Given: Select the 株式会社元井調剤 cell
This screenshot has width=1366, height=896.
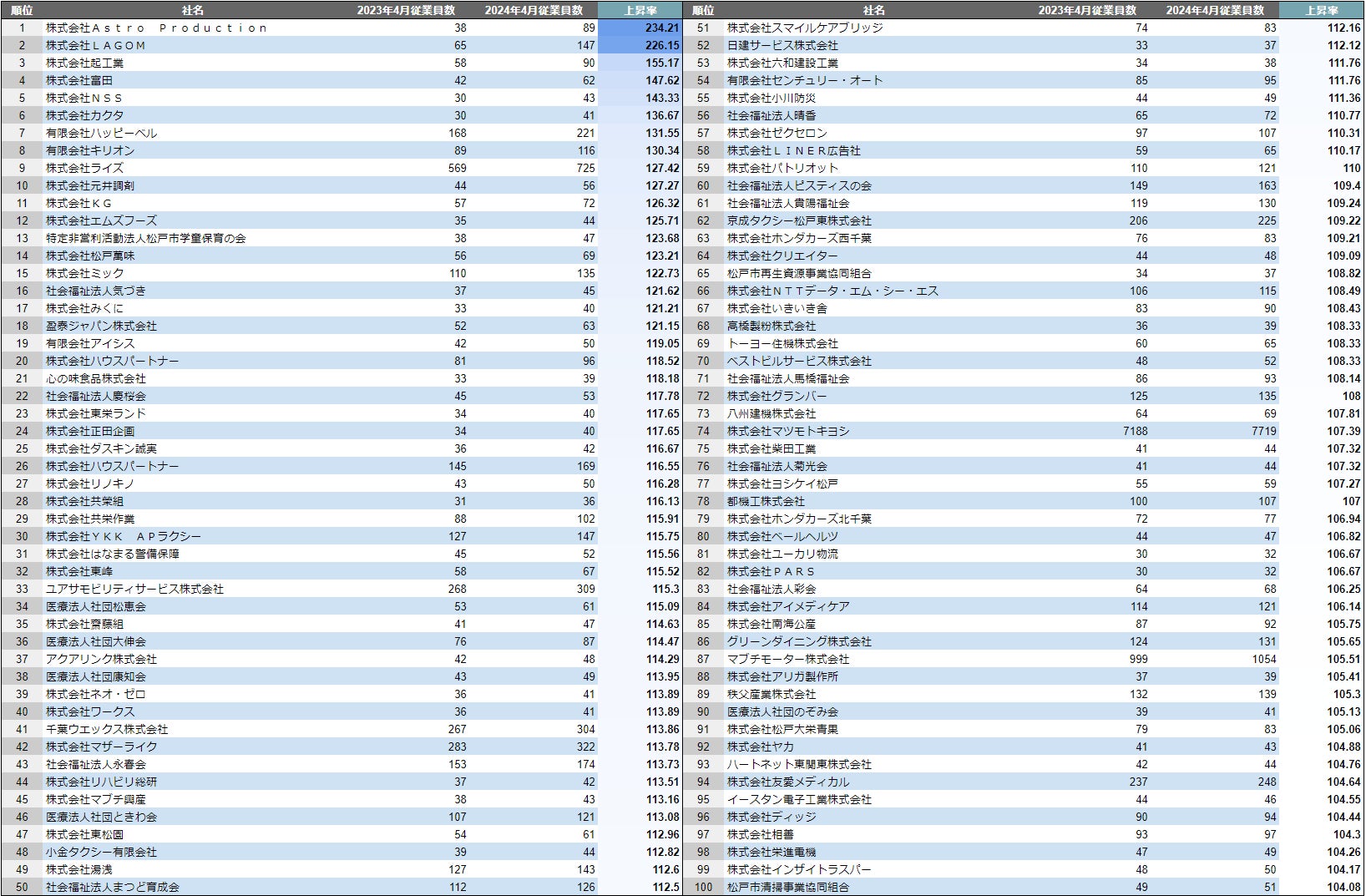Looking at the screenshot, I should [x=90, y=185].
